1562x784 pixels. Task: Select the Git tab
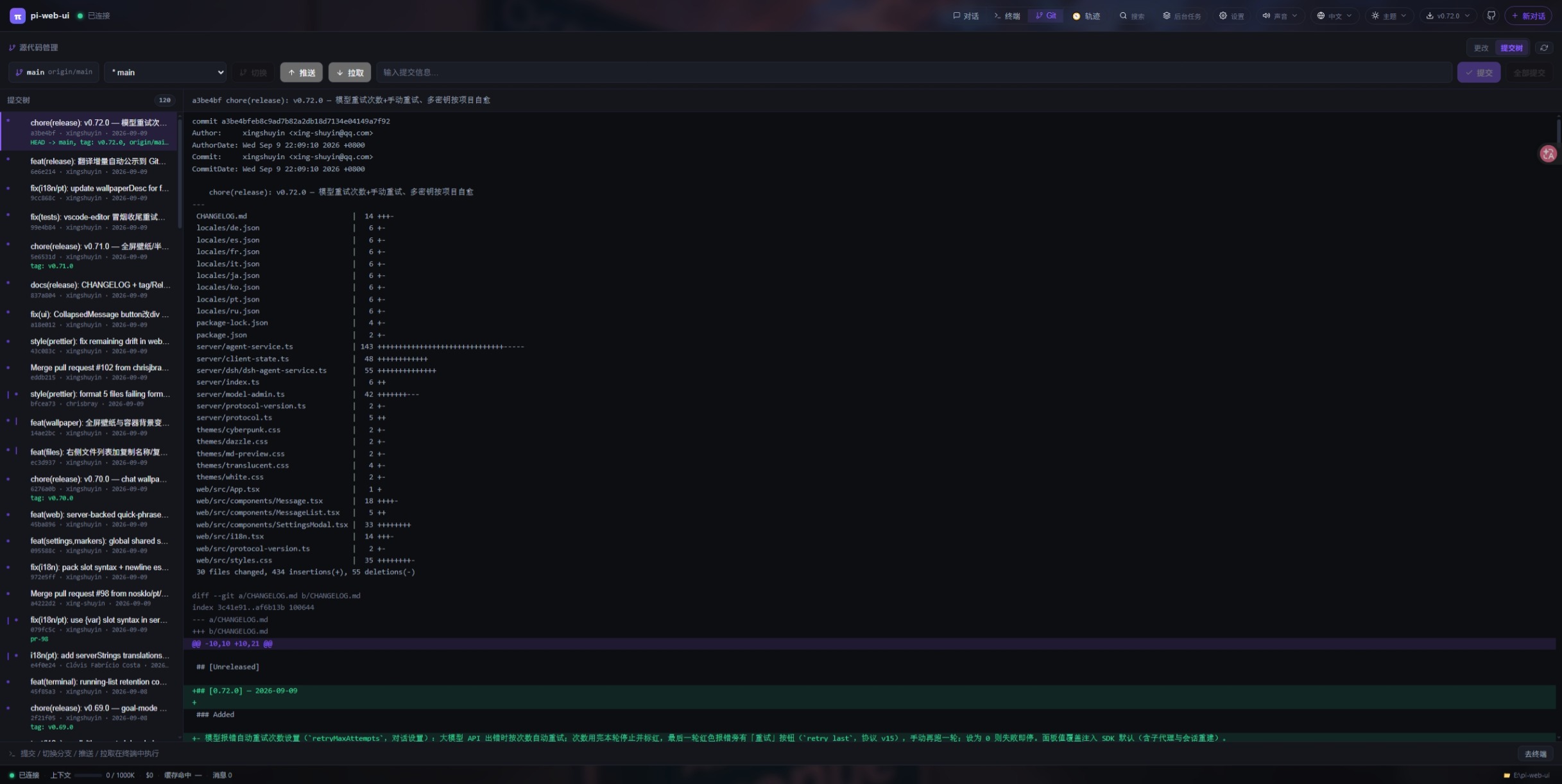(1045, 16)
